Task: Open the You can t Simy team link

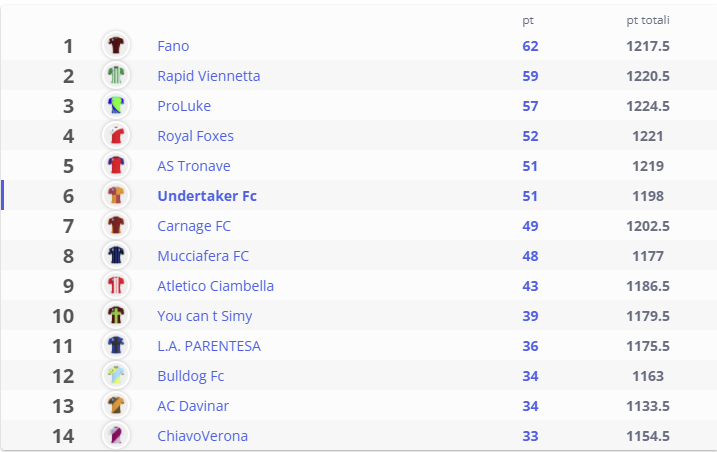Action: point(205,316)
